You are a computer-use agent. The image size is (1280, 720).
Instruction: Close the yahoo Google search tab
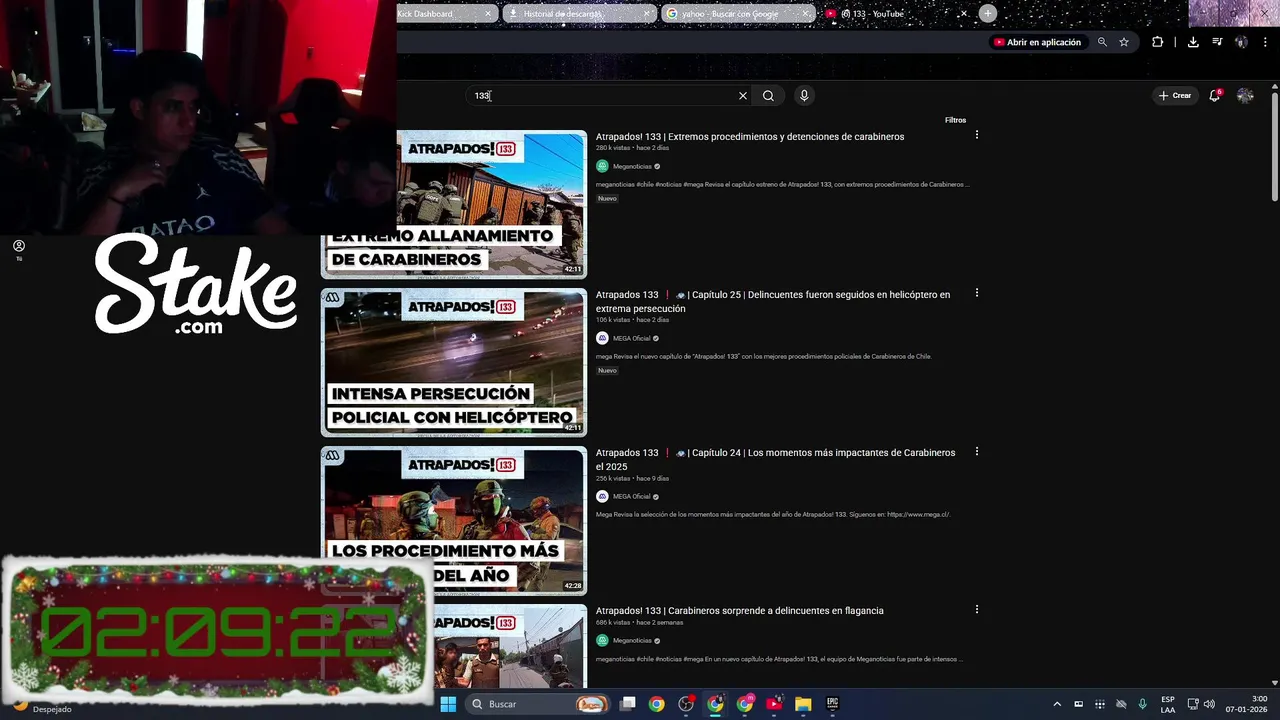click(x=805, y=14)
